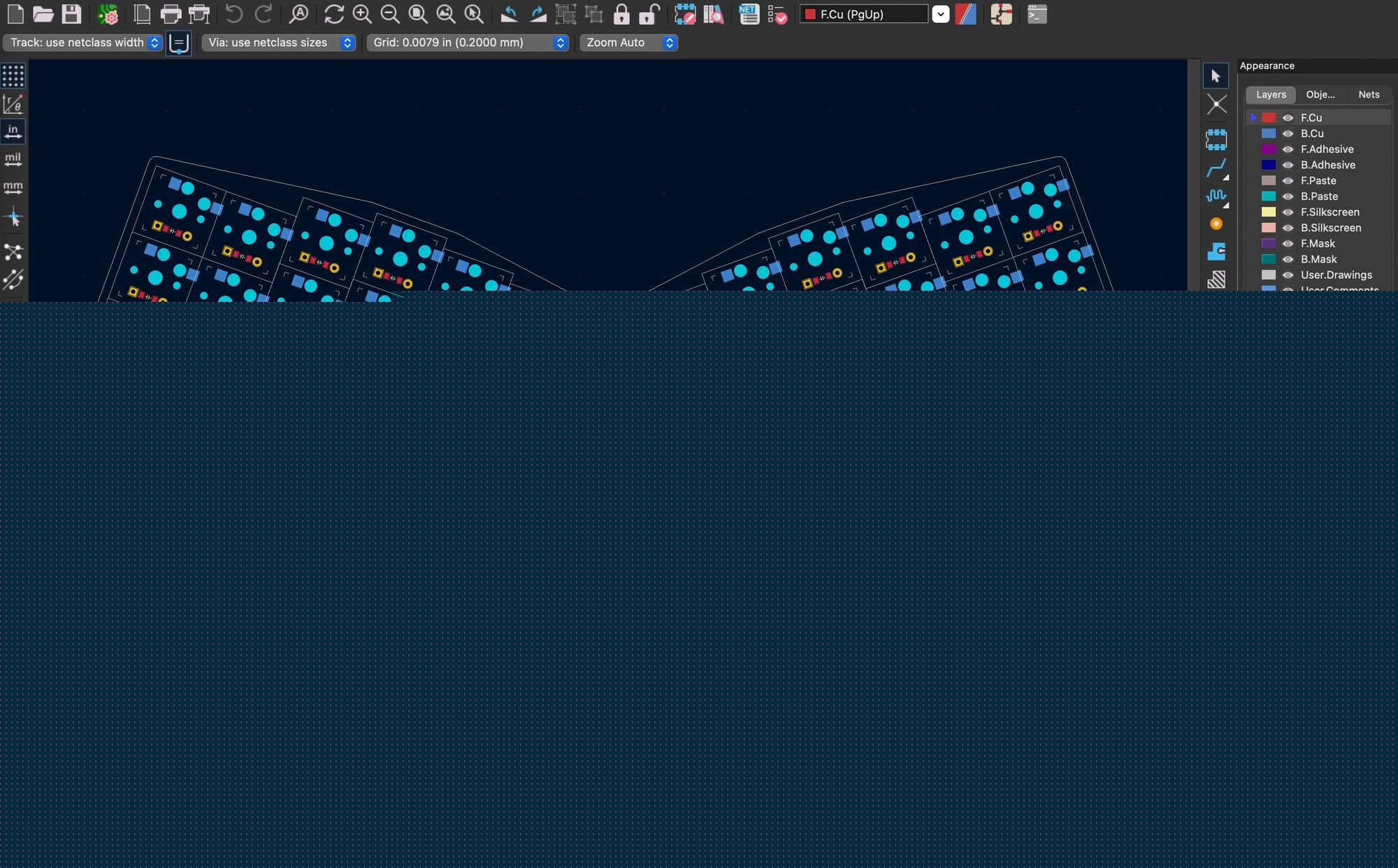Toggle User.Drawings layer visibility
This screenshot has height=868, width=1398.
coord(1288,275)
